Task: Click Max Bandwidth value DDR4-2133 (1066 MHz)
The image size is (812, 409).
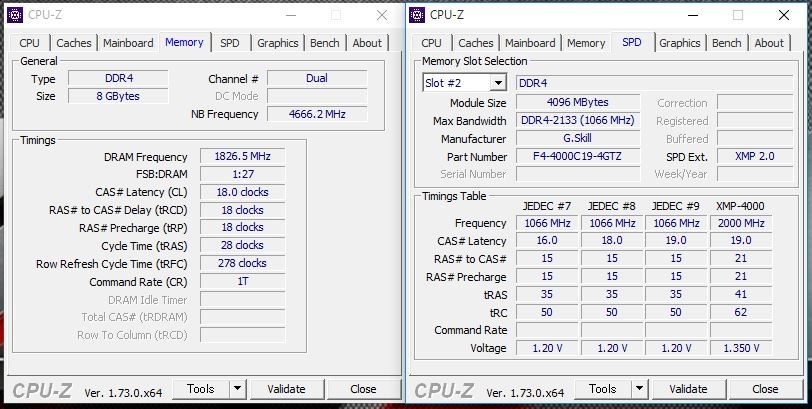Action: coord(578,121)
